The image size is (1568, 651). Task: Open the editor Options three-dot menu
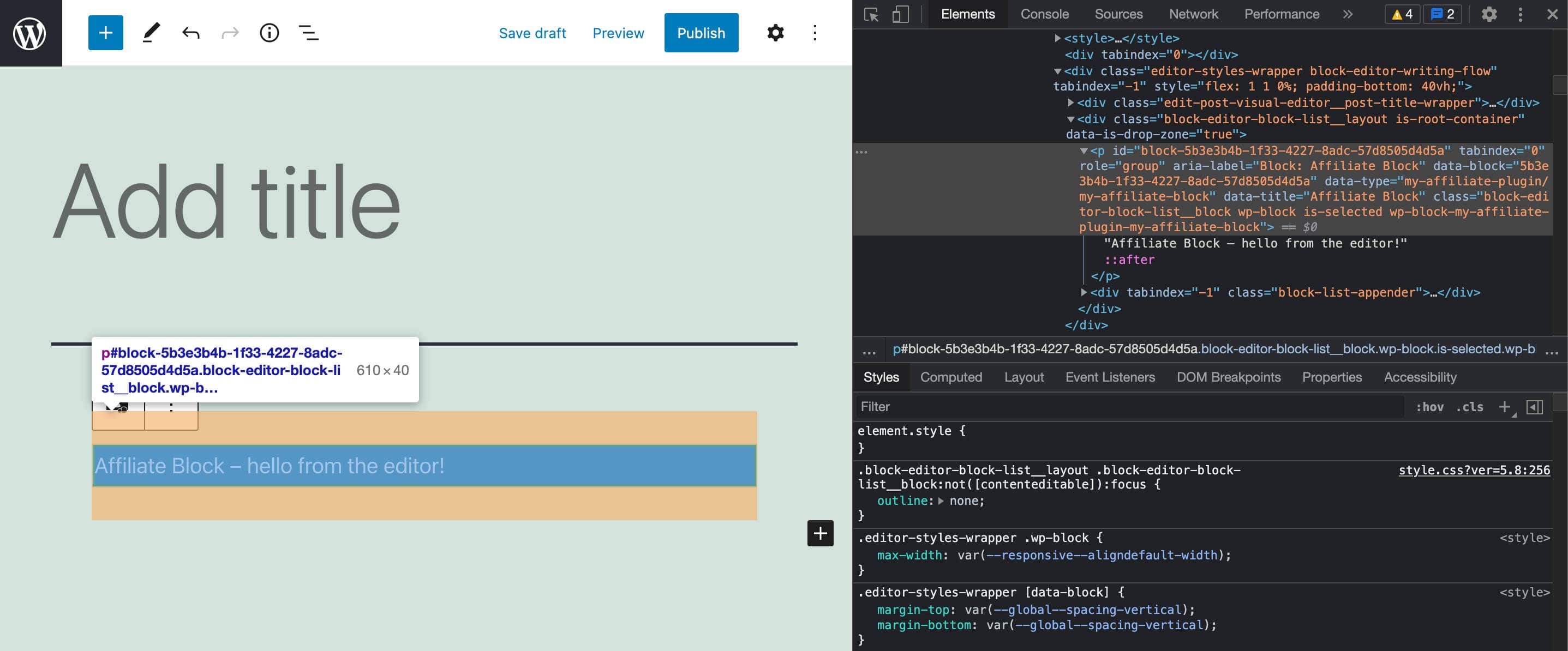(x=815, y=33)
